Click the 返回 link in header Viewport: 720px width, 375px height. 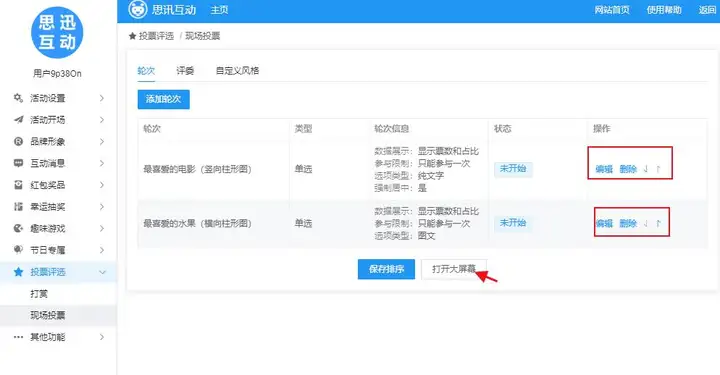(x=707, y=10)
